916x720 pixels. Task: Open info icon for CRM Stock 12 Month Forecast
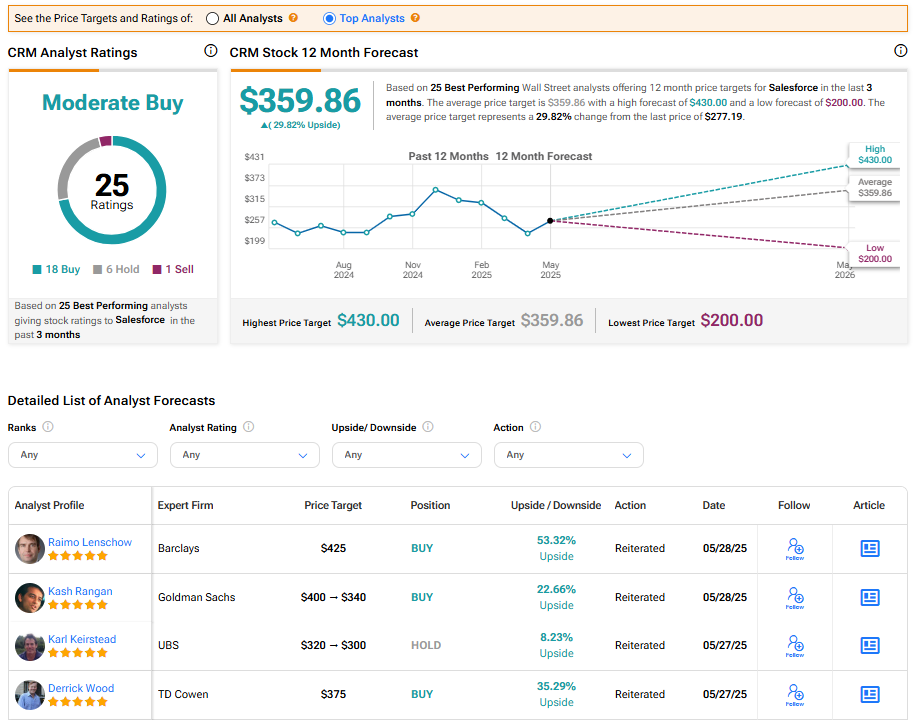[x=901, y=51]
